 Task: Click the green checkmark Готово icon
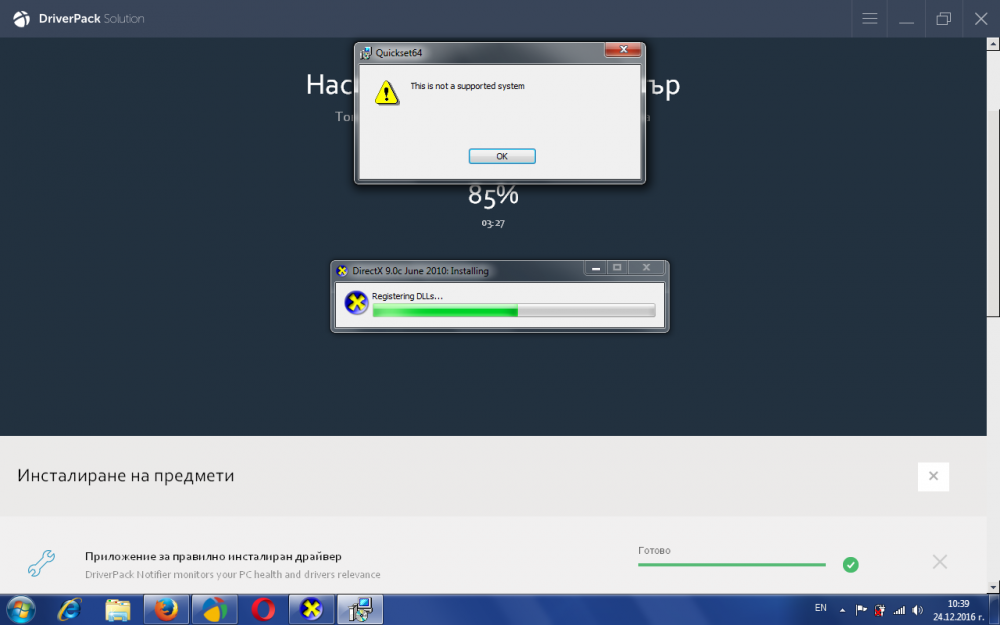click(850, 564)
